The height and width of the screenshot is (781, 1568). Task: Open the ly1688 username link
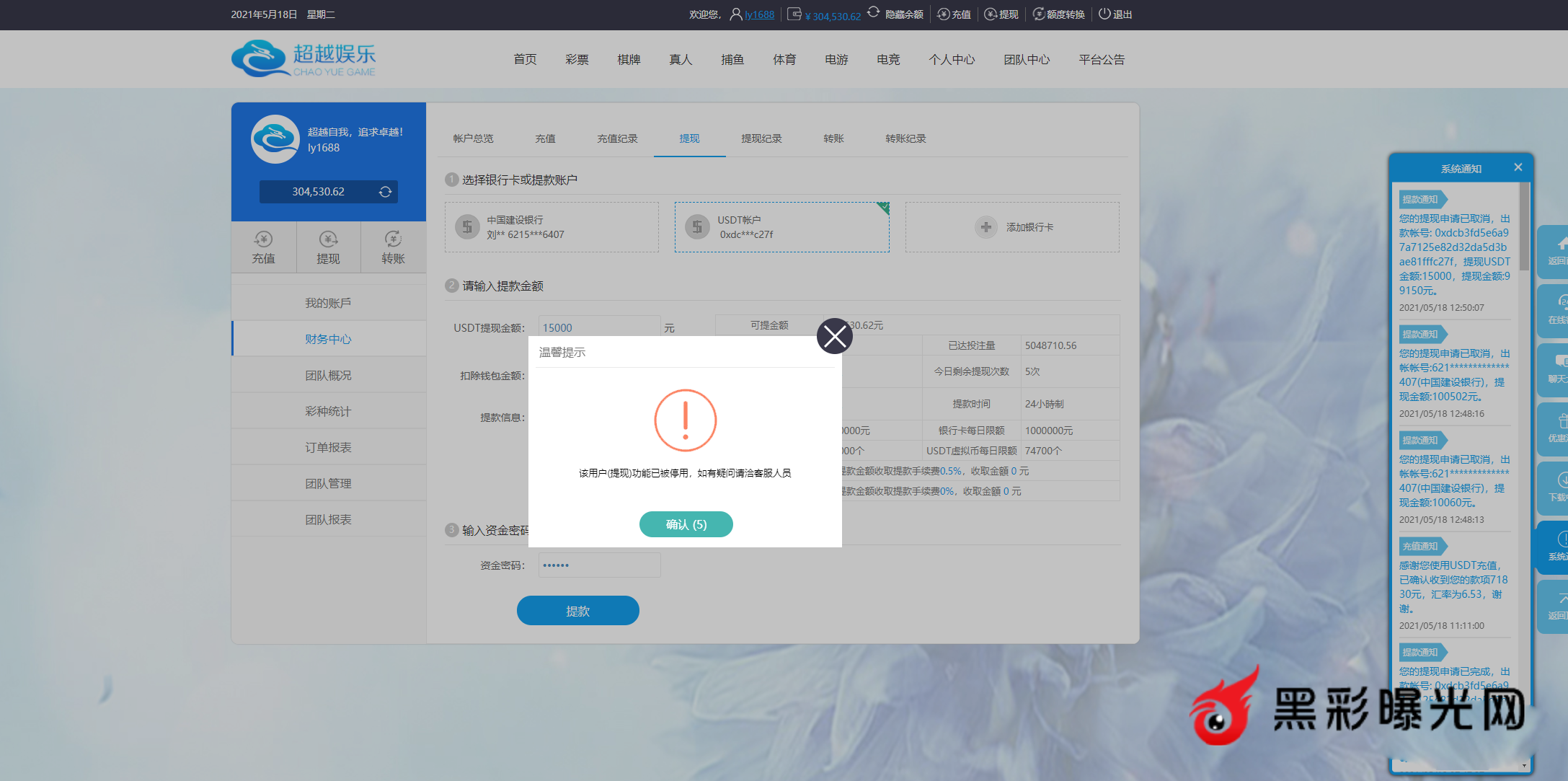coord(759,14)
